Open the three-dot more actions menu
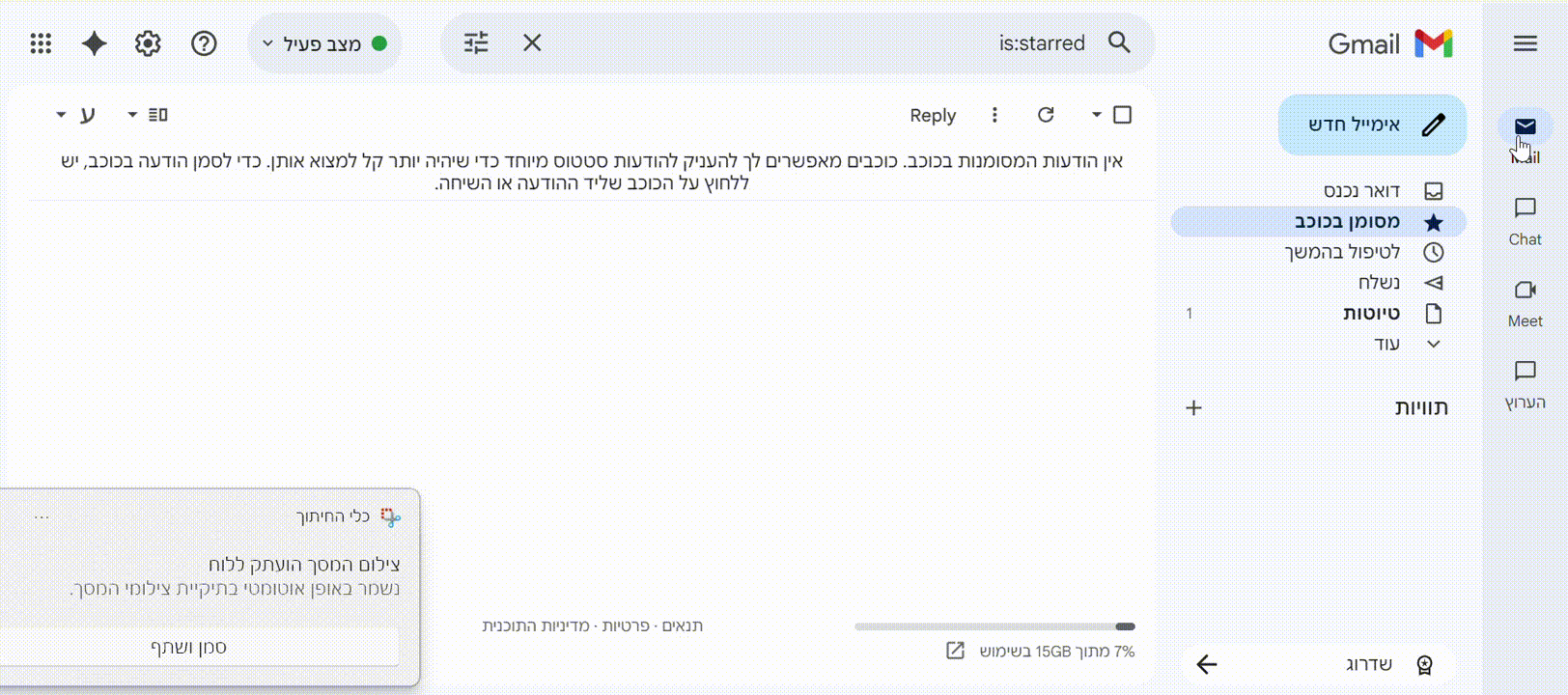Viewport: 1568px width, 695px height. click(x=994, y=115)
